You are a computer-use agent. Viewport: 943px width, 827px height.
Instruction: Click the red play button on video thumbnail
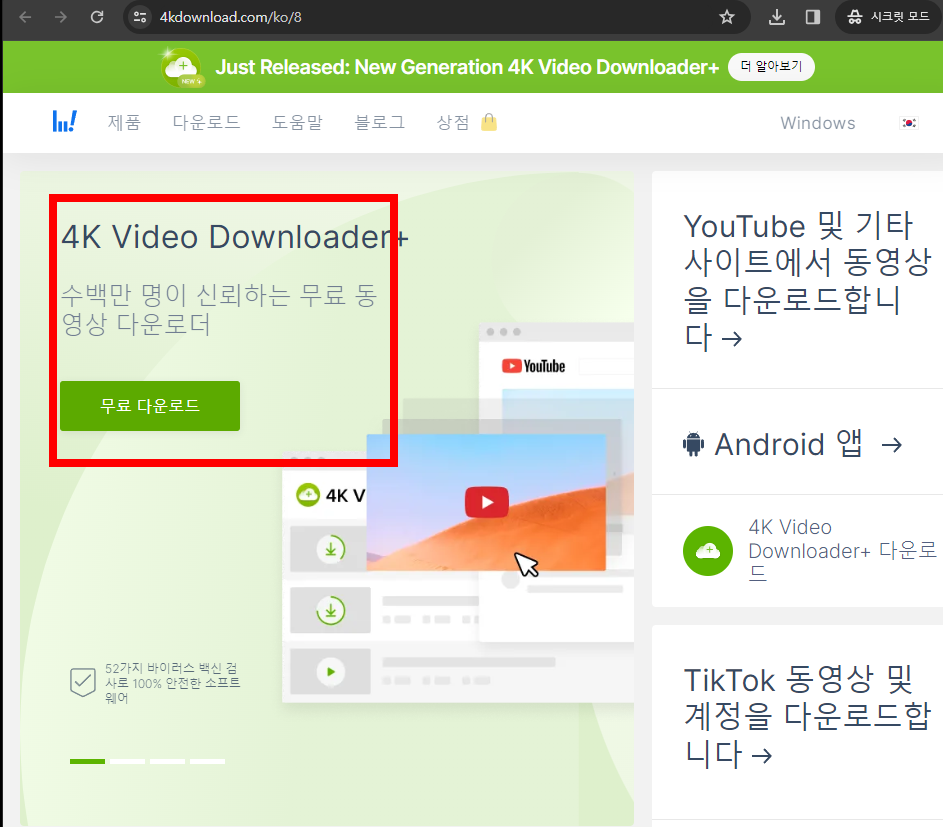(x=487, y=502)
